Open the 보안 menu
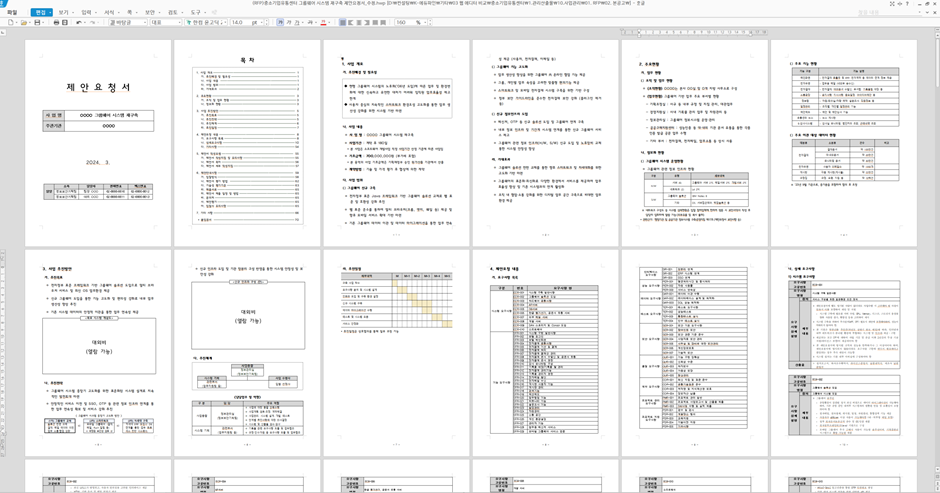Screen dimensions: 940x493 point(152,12)
